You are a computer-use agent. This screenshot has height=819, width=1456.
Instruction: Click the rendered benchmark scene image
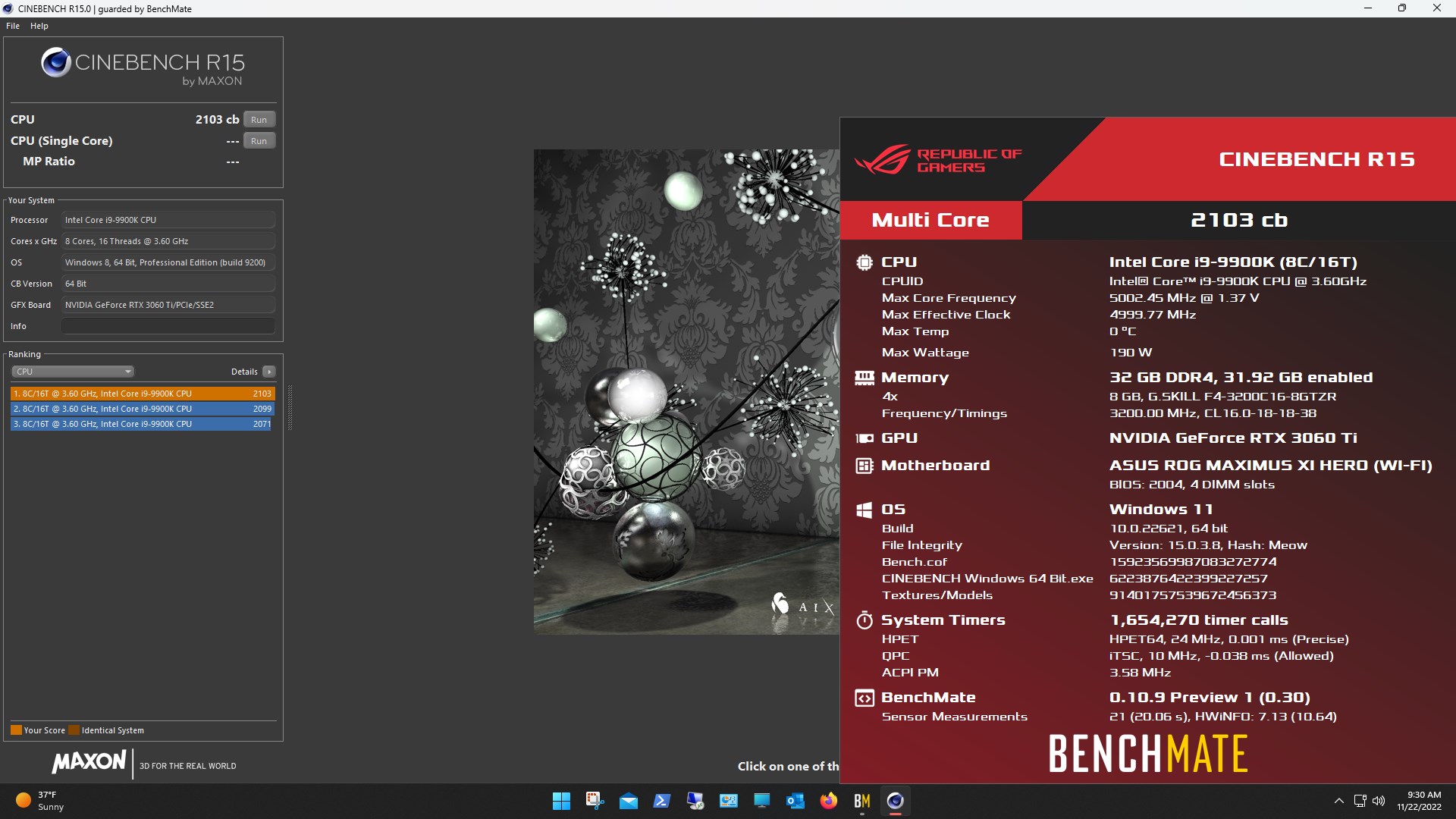point(686,391)
